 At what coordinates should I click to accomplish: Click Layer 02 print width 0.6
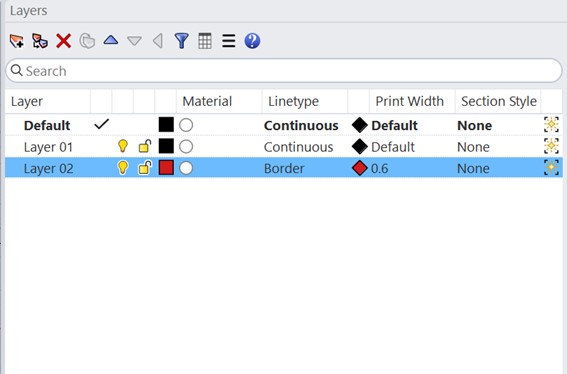(x=380, y=169)
